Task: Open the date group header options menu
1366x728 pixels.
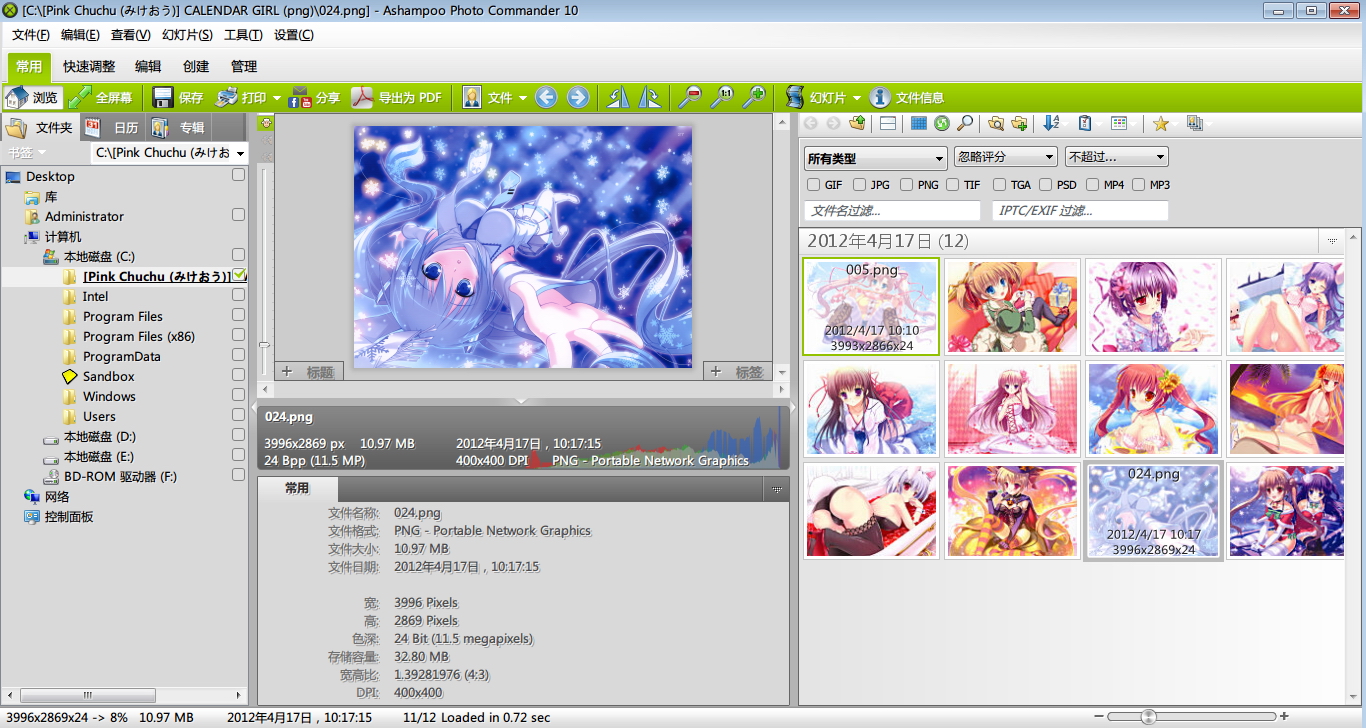Action: point(1332,241)
